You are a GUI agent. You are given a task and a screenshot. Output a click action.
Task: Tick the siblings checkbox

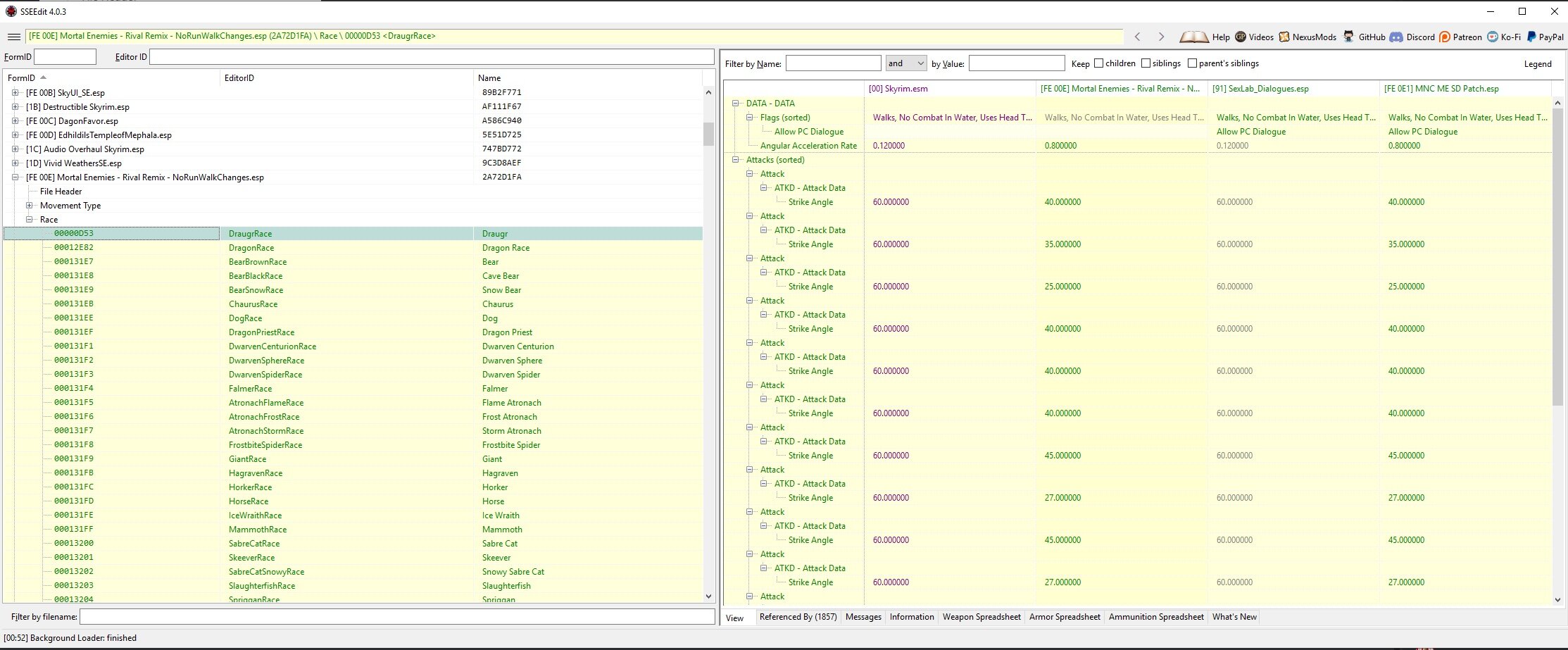click(x=1146, y=63)
